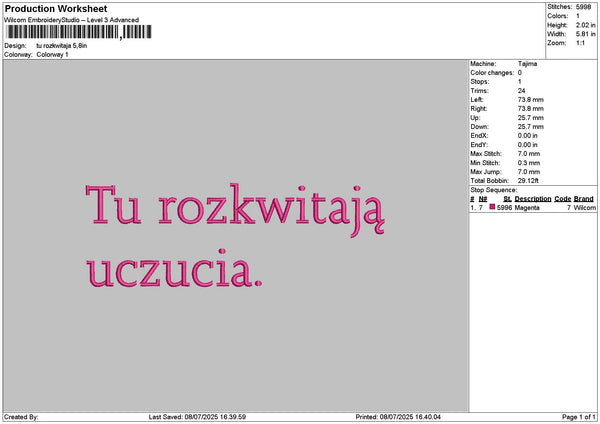Click the Zoom 1:1 value
Screen dimensions: 600x424
[x=582, y=43]
